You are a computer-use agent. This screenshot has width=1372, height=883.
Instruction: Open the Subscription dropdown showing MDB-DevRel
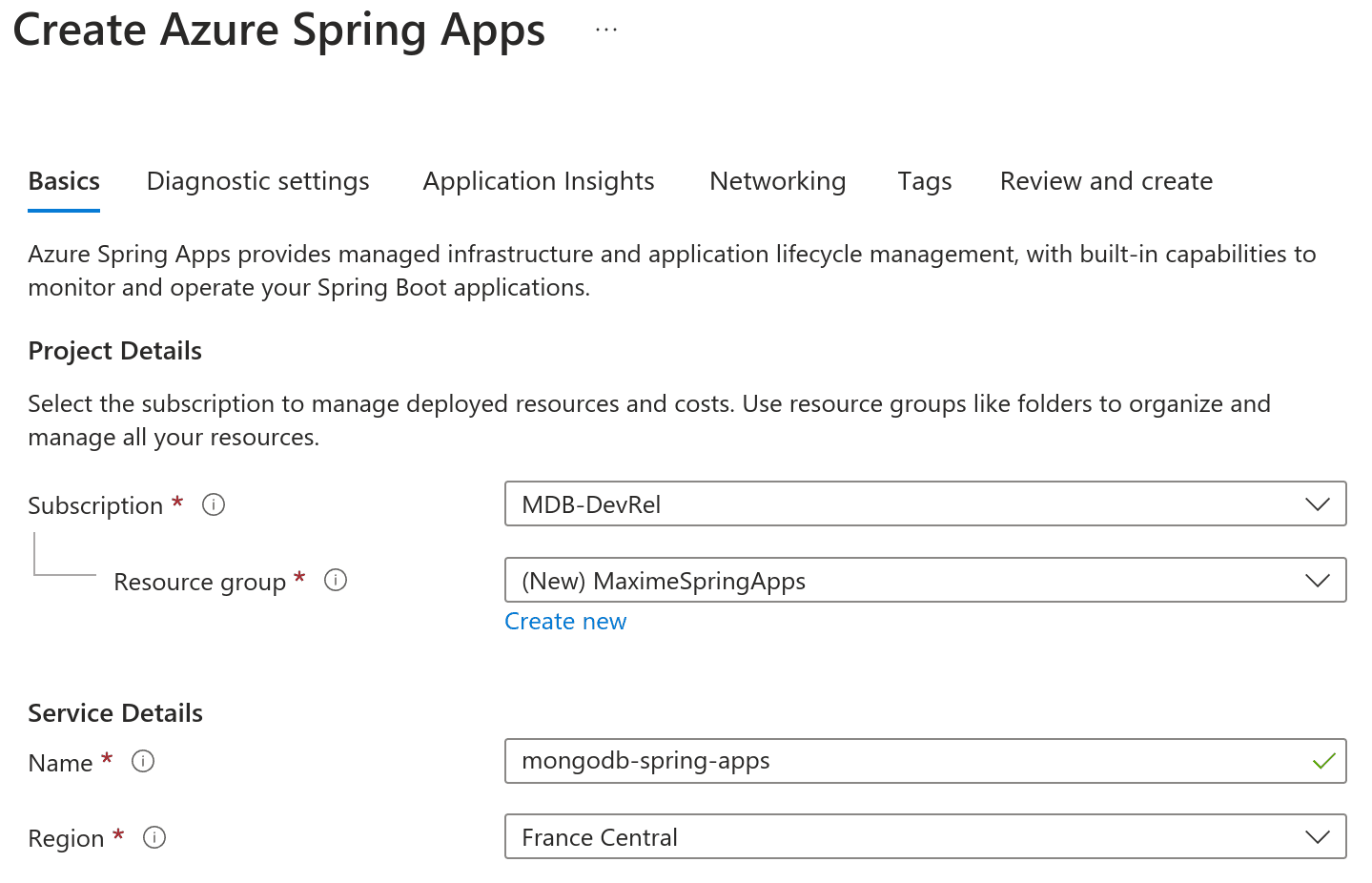tap(924, 504)
